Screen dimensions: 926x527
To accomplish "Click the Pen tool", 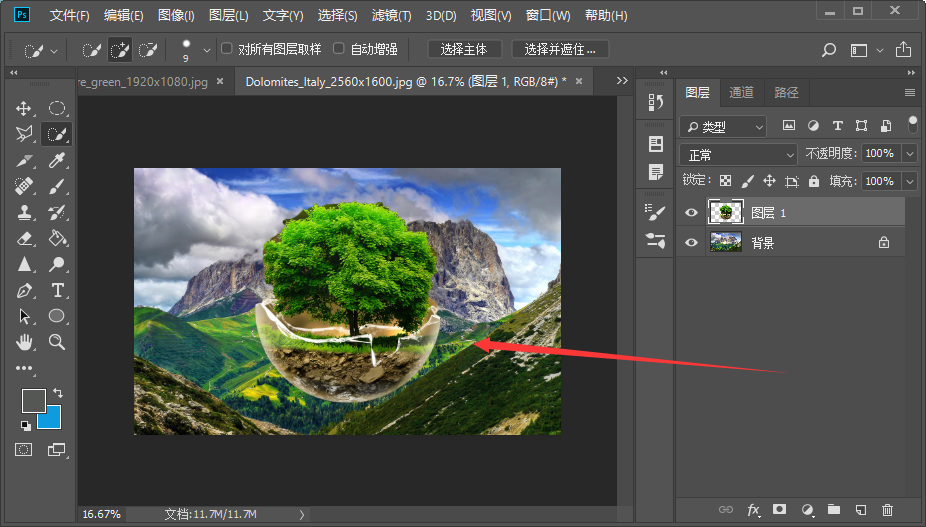I will 24,290.
